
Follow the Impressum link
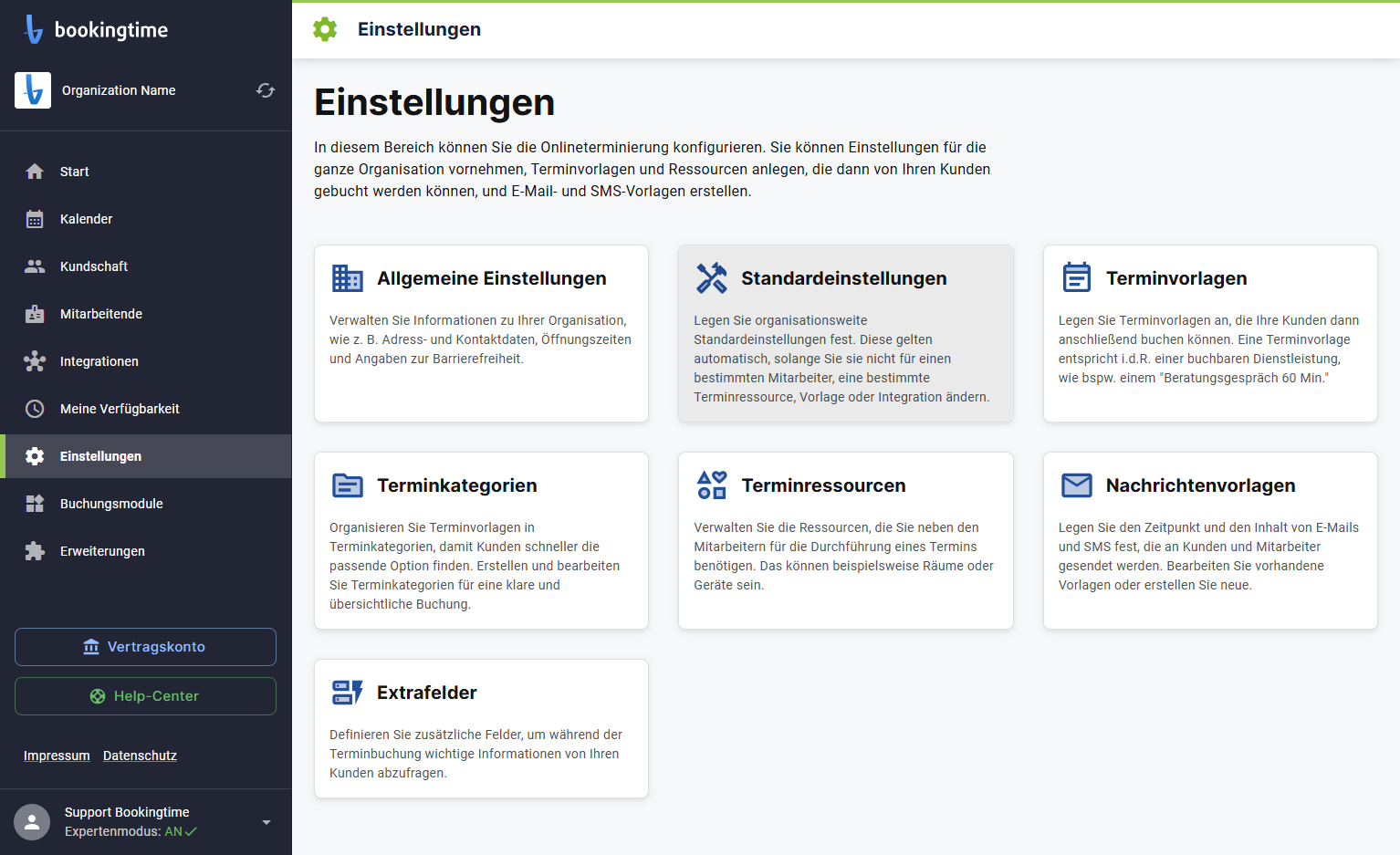57,756
